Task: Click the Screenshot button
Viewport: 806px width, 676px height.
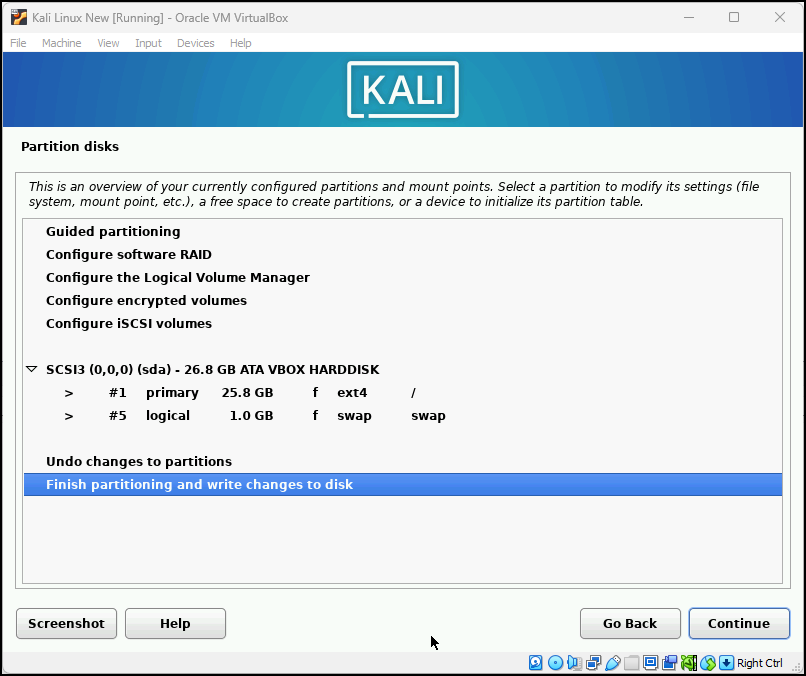Action: coord(66,624)
